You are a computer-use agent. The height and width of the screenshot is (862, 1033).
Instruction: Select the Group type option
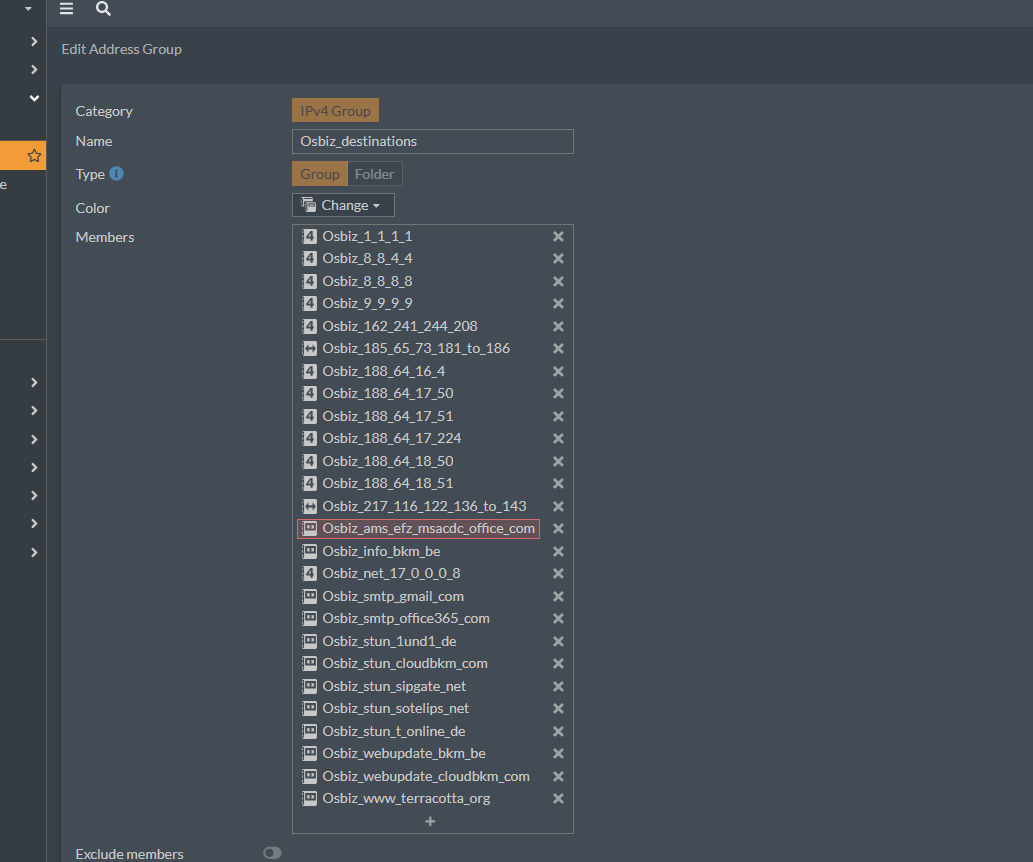pos(320,174)
